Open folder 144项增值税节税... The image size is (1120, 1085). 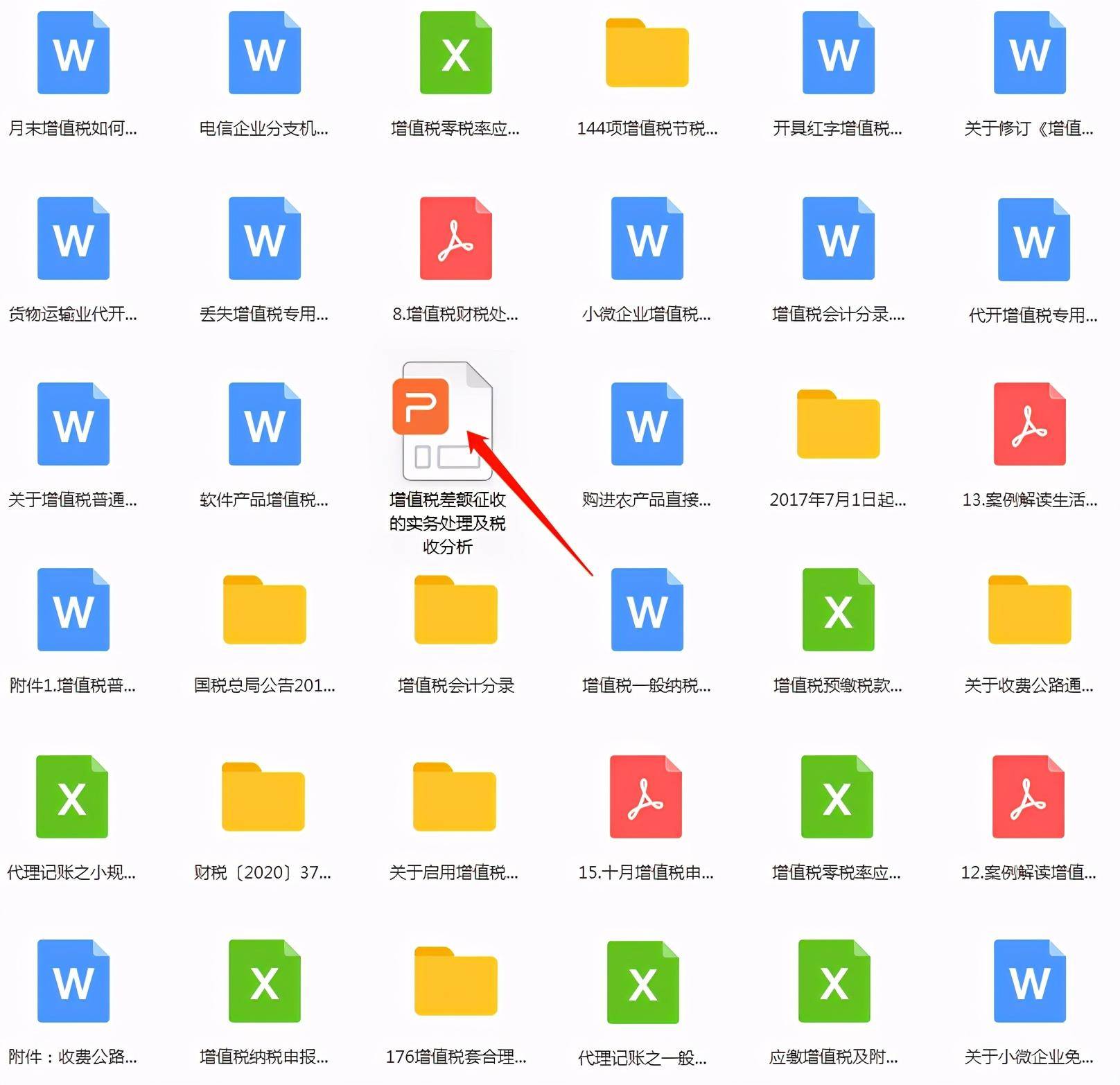point(647,53)
